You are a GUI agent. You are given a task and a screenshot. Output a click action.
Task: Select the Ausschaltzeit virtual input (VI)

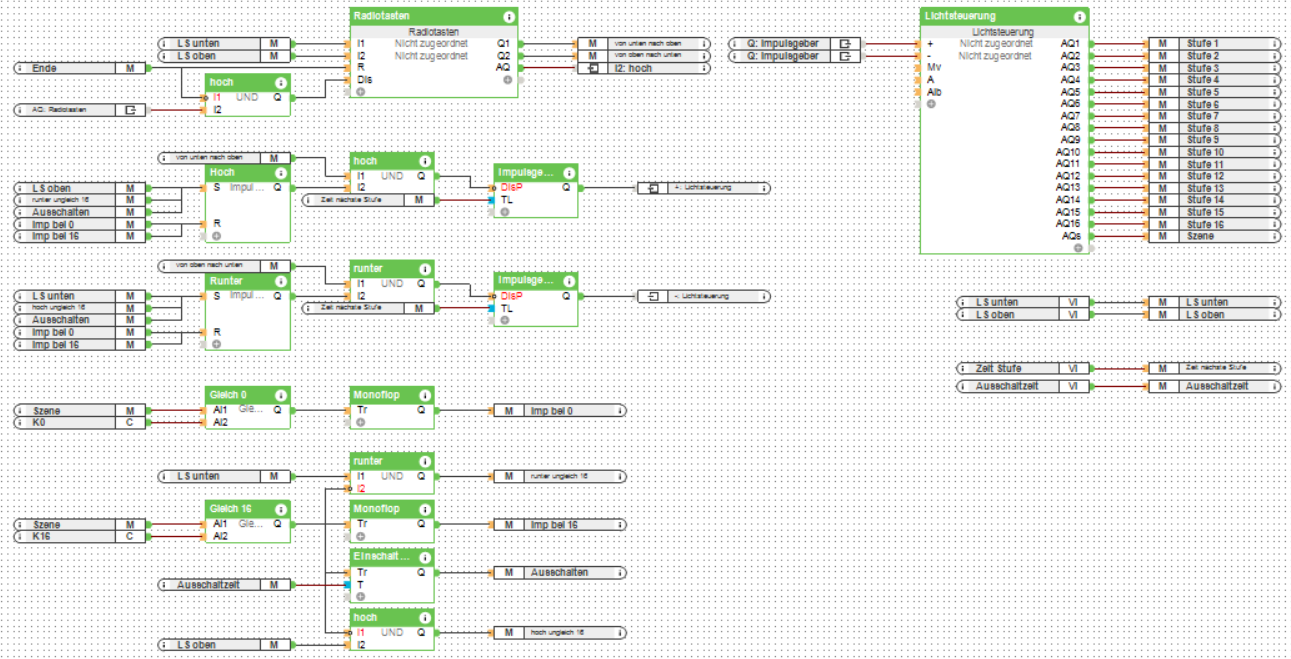[1024, 386]
